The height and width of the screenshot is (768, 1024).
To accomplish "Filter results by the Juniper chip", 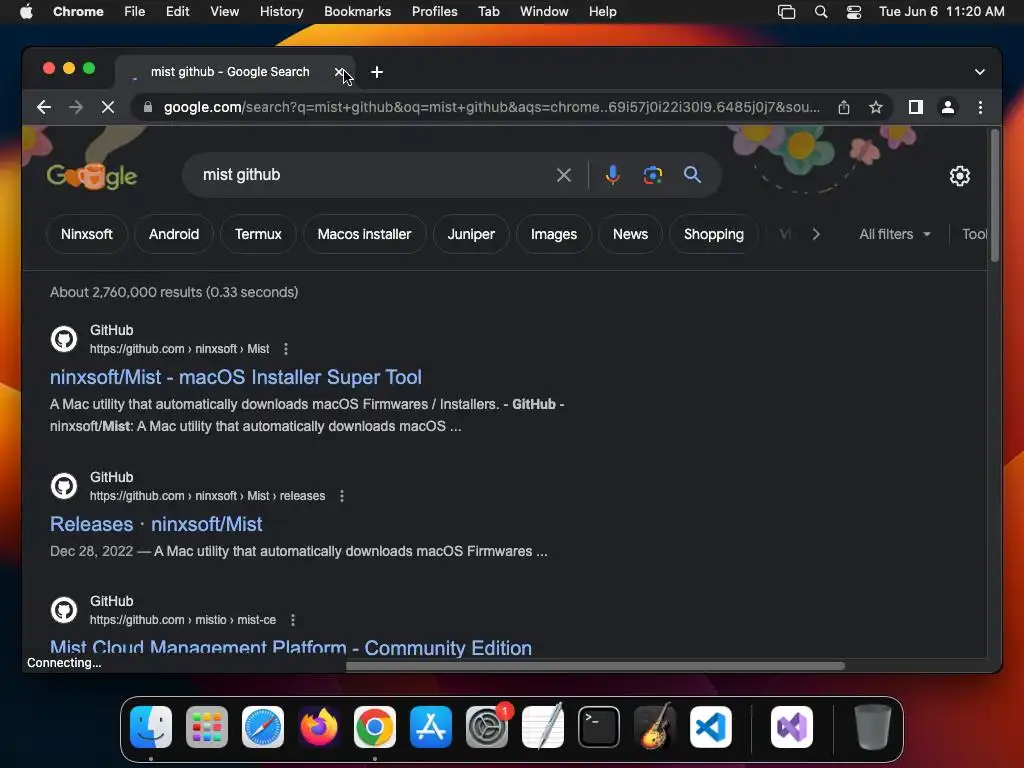I will click(x=471, y=234).
